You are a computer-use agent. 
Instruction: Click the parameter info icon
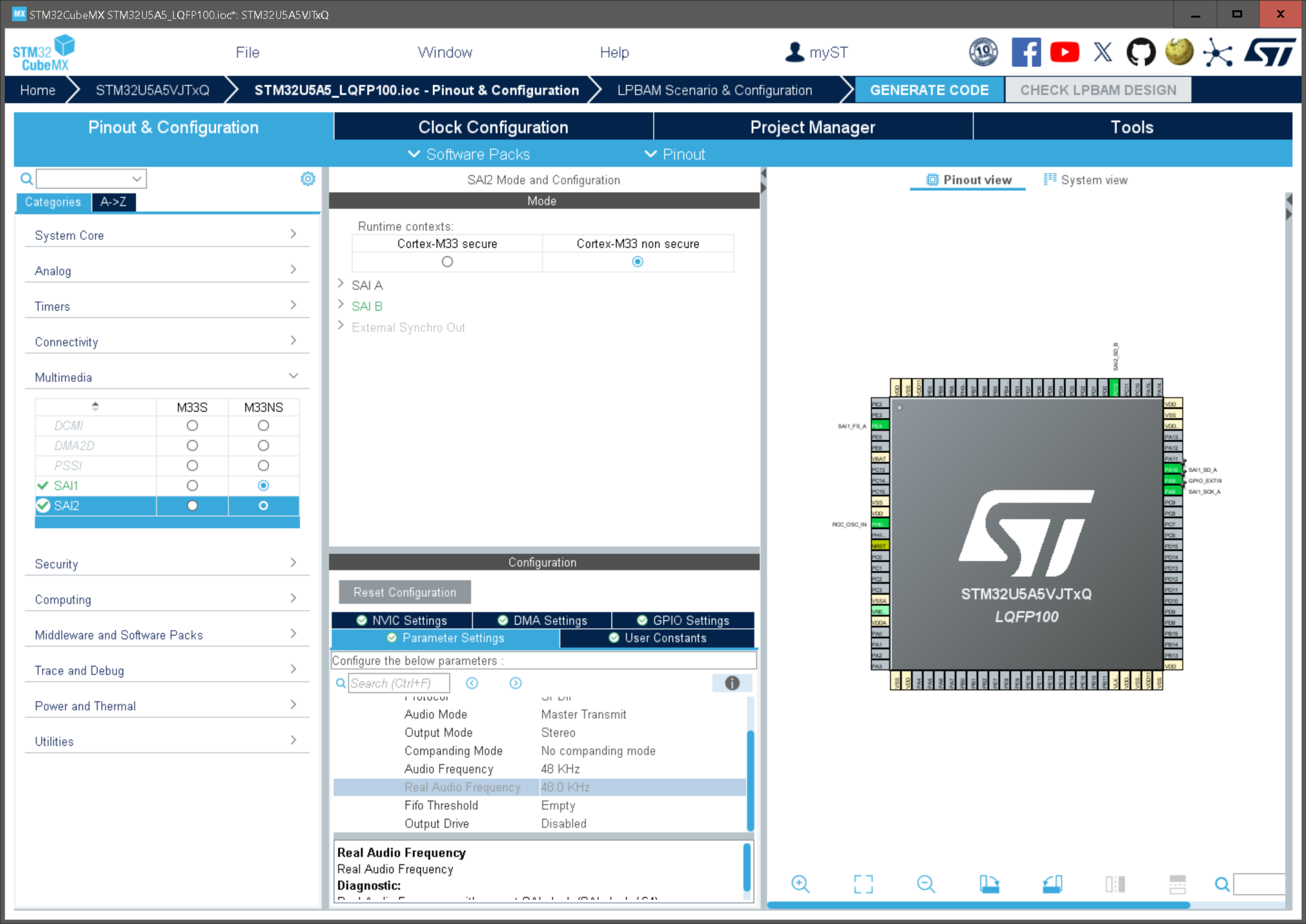(732, 683)
